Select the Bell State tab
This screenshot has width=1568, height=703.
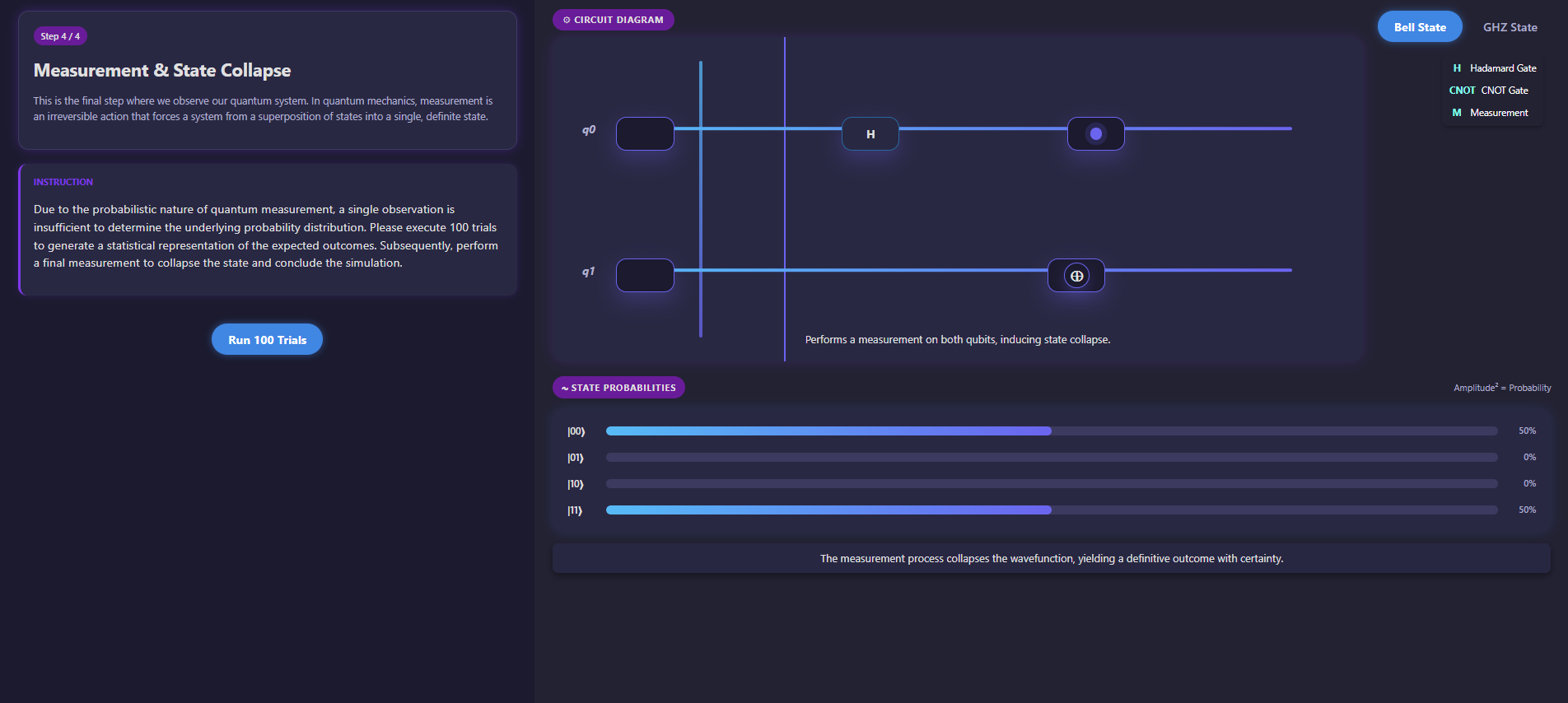click(x=1419, y=27)
